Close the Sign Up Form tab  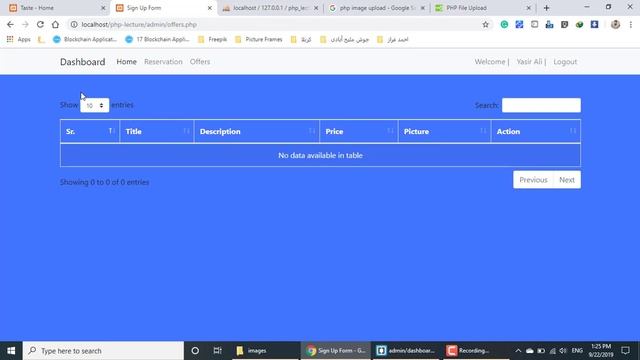click(210, 8)
